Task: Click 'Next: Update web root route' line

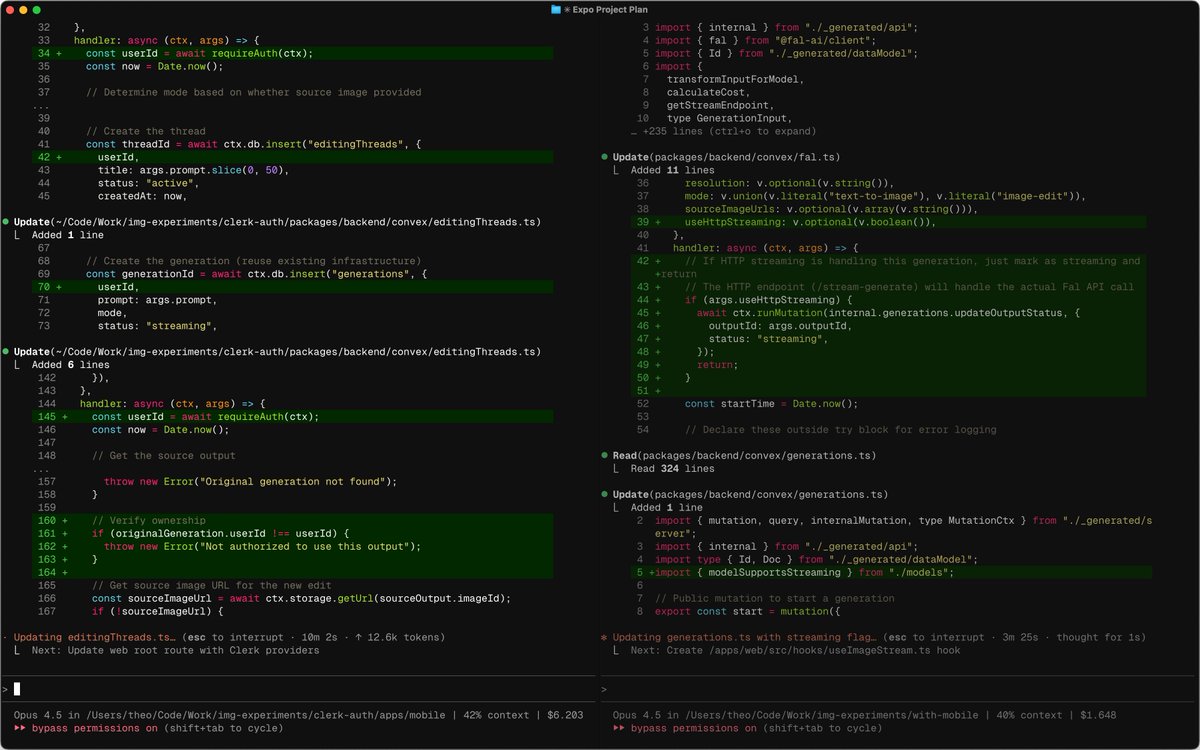Action: [x=175, y=650]
